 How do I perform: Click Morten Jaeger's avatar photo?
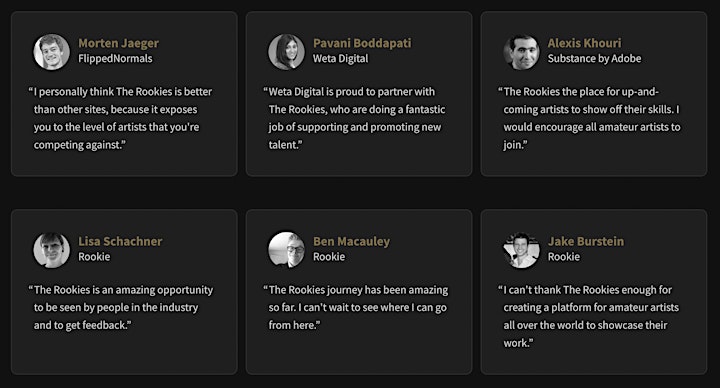(x=51, y=51)
